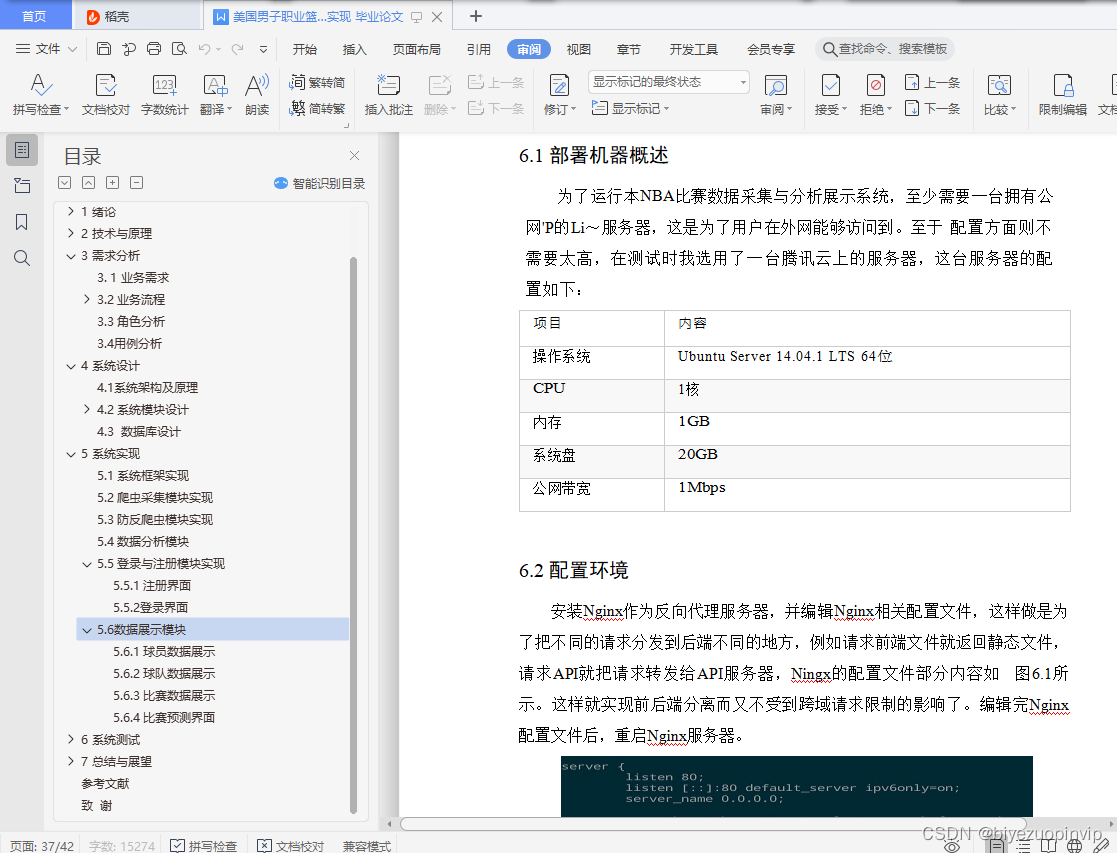Click the outline pane vertical scrollbar

[x=353, y=534]
